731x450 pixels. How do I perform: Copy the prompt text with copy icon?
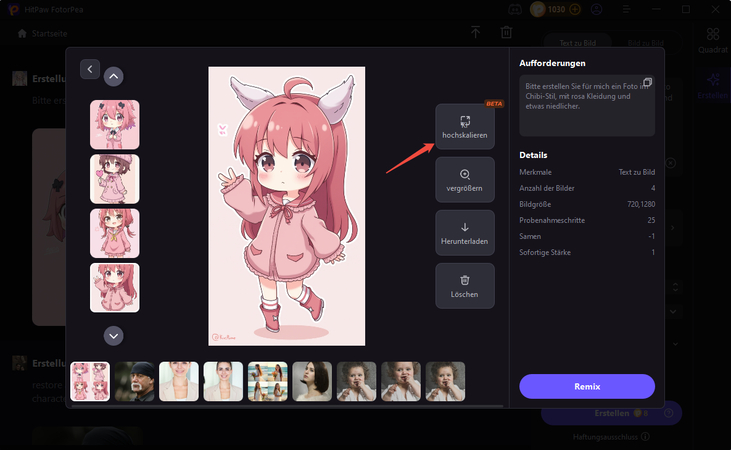(x=647, y=83)
